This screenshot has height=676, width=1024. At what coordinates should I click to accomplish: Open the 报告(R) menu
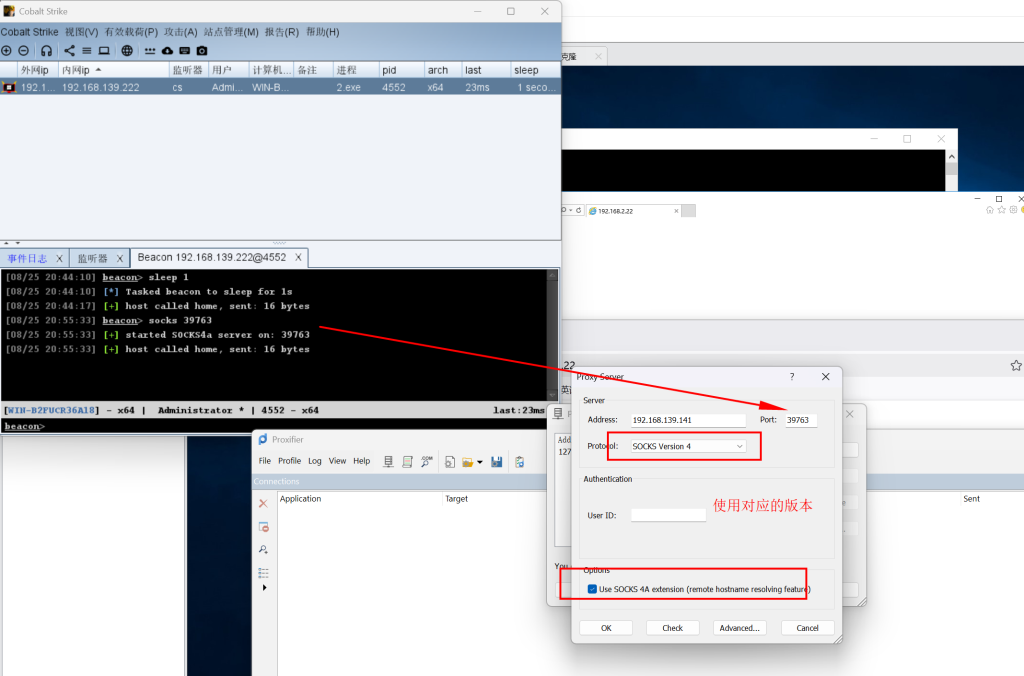click(281, 32)
